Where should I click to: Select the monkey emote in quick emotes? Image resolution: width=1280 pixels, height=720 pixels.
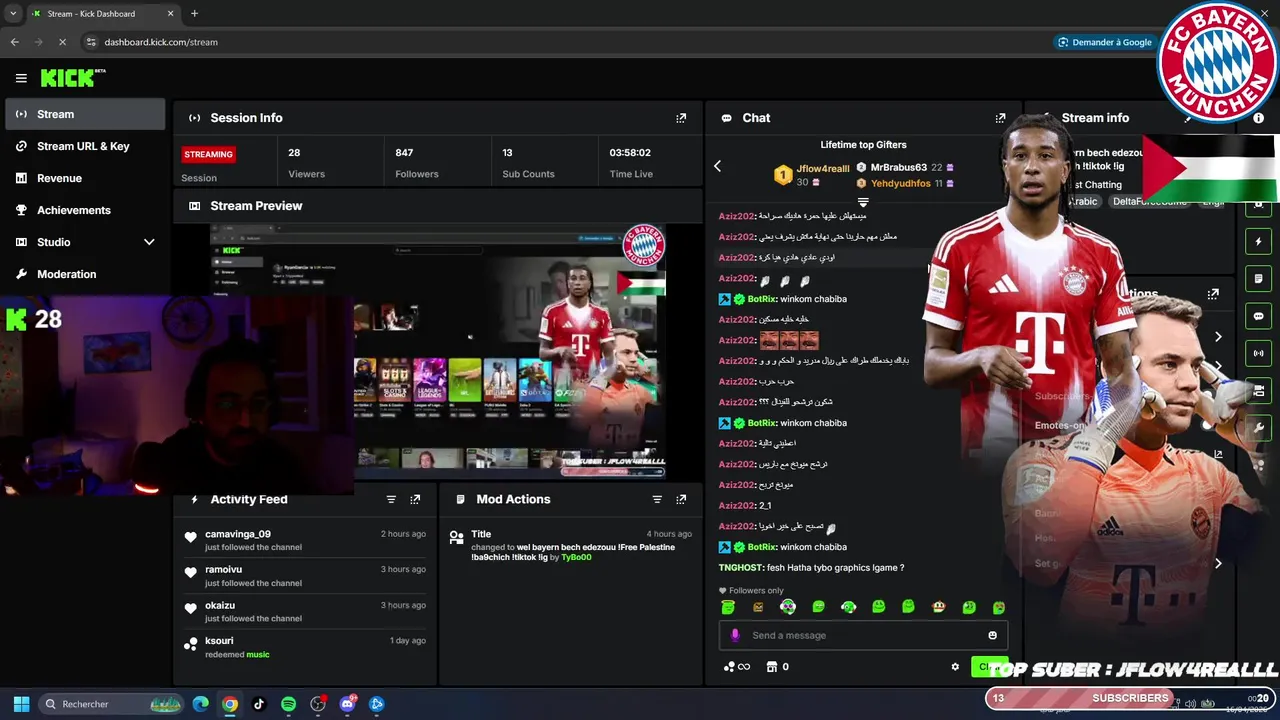938,607
